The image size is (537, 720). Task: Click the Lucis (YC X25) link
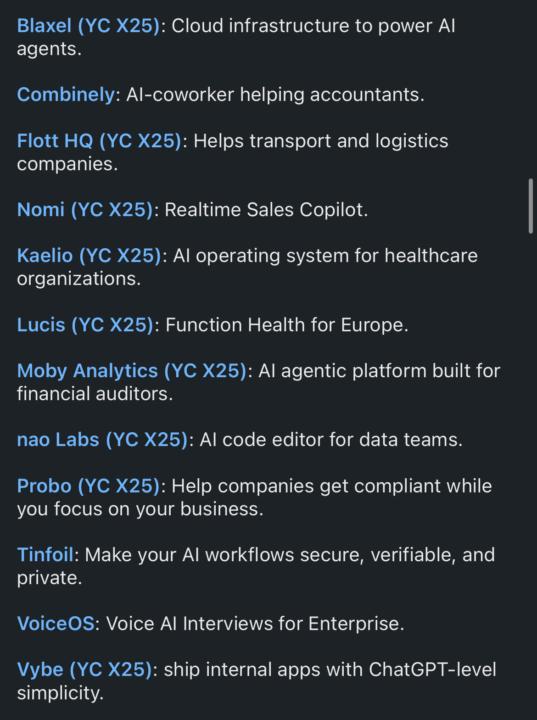85,325
